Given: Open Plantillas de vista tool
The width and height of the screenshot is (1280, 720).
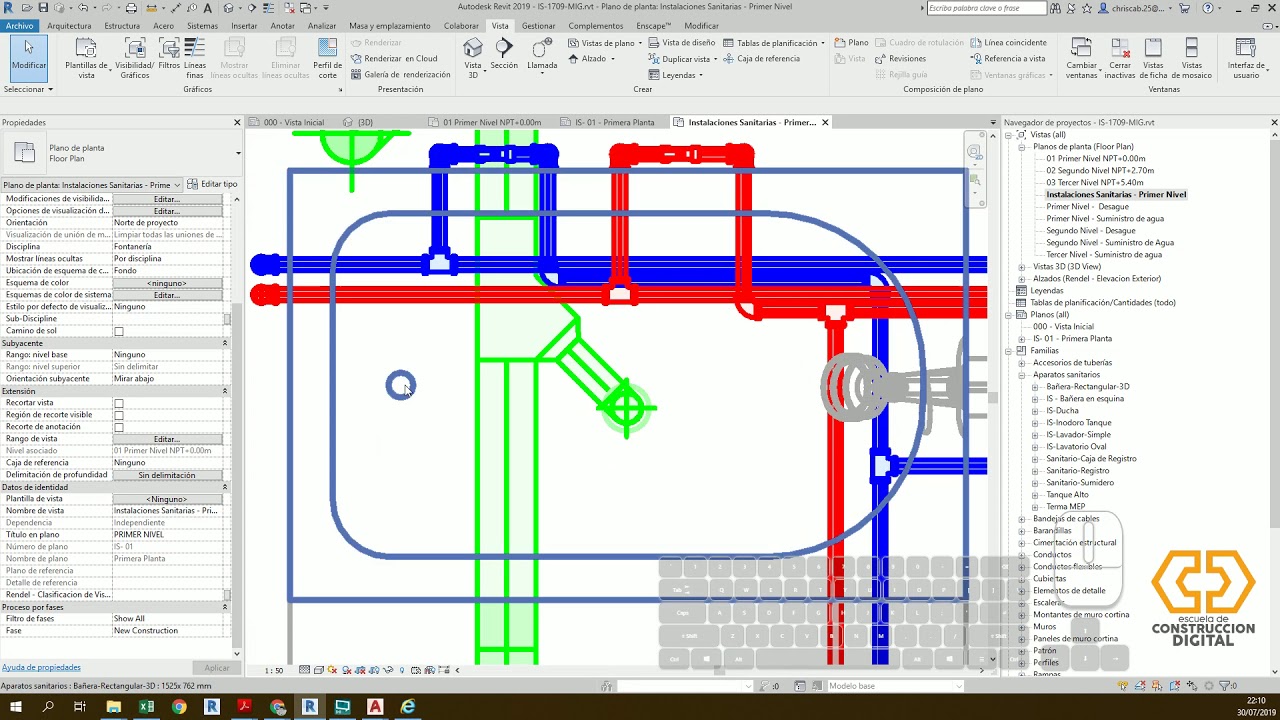Looking at the screenshot, I should click(87, 58).
